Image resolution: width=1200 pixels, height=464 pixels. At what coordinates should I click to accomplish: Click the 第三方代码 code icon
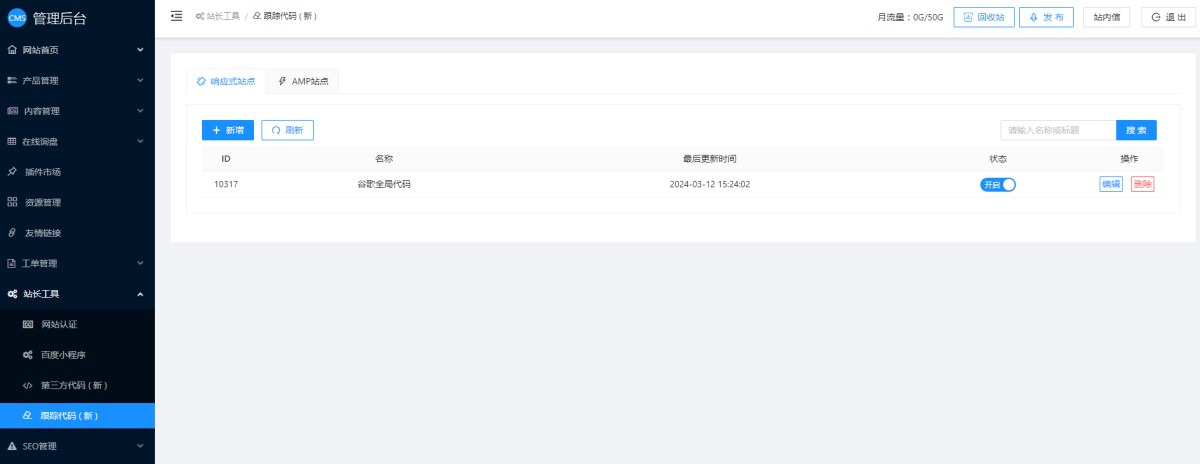tap(28, 386)
